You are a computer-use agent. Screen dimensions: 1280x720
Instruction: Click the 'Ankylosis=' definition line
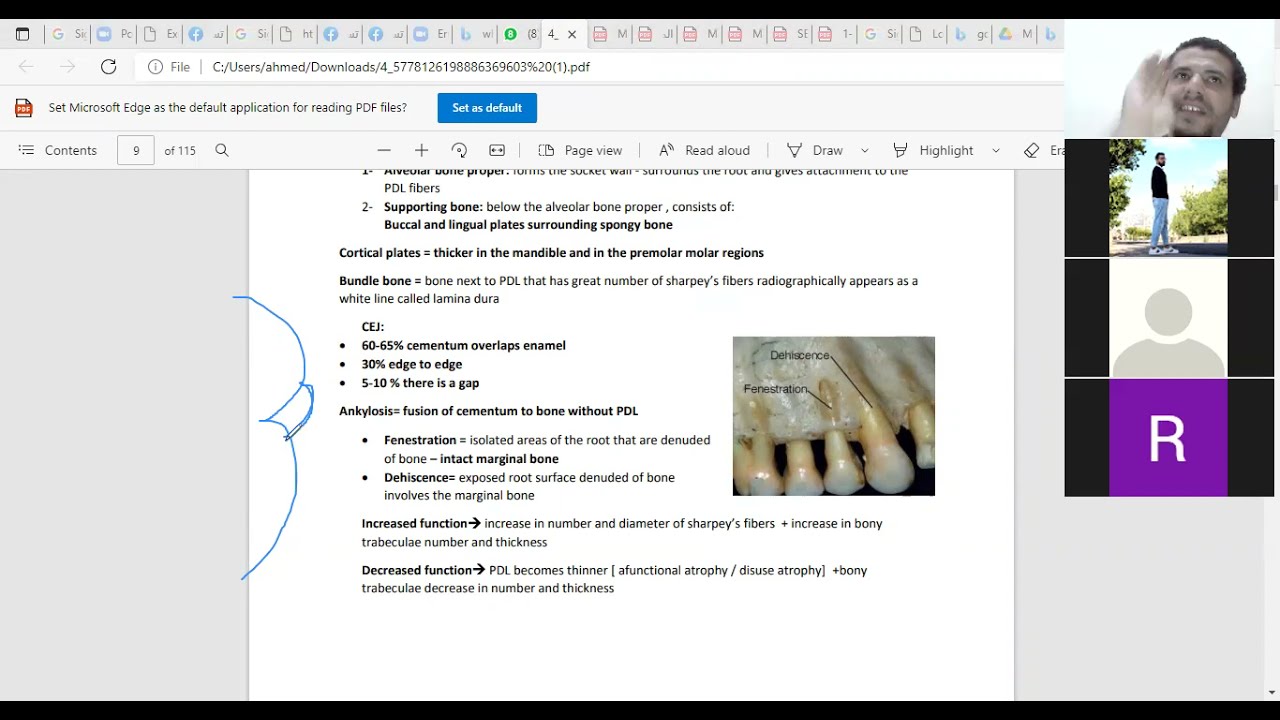488,411
